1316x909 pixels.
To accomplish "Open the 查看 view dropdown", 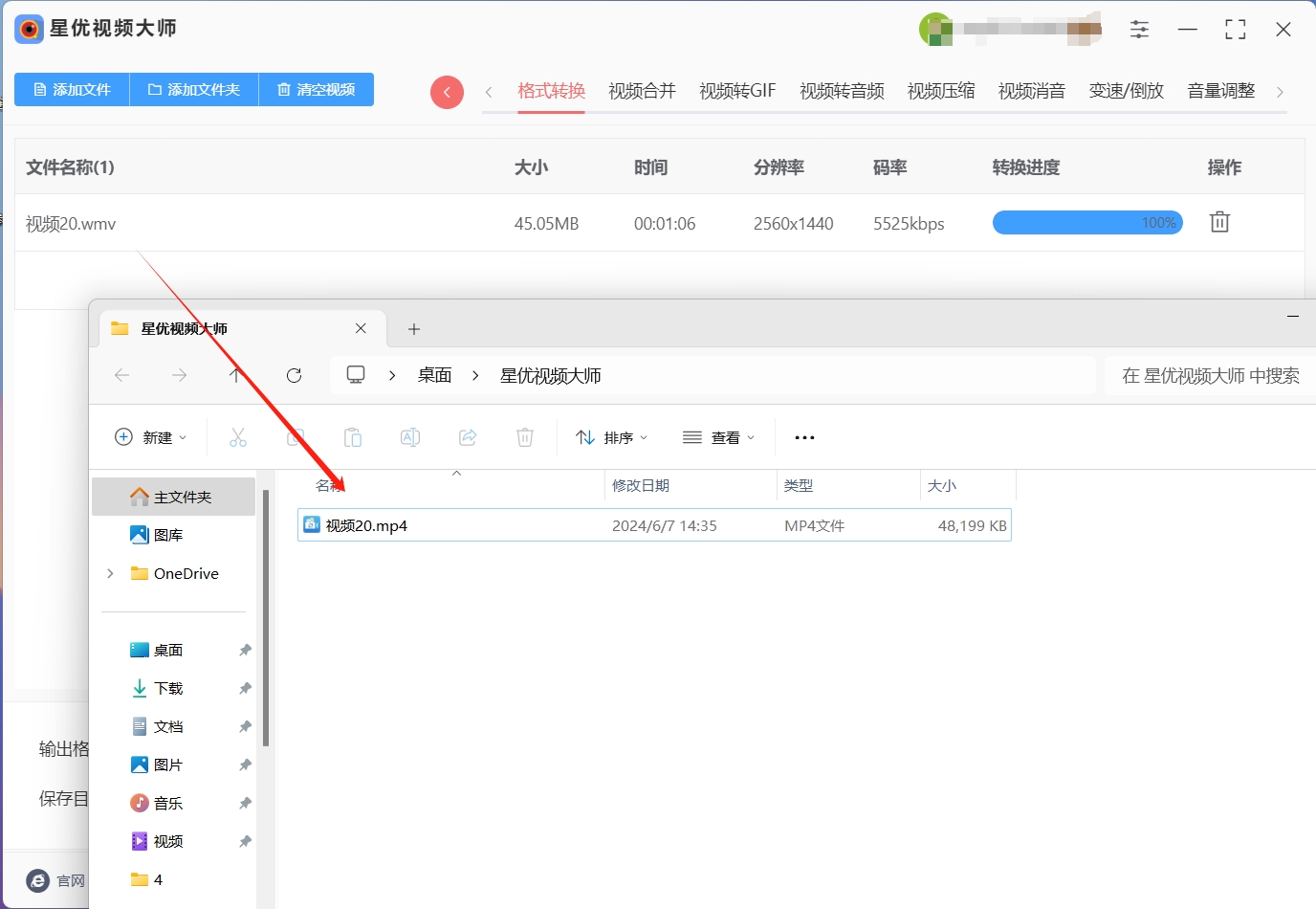I will click(x=719, y=437).
